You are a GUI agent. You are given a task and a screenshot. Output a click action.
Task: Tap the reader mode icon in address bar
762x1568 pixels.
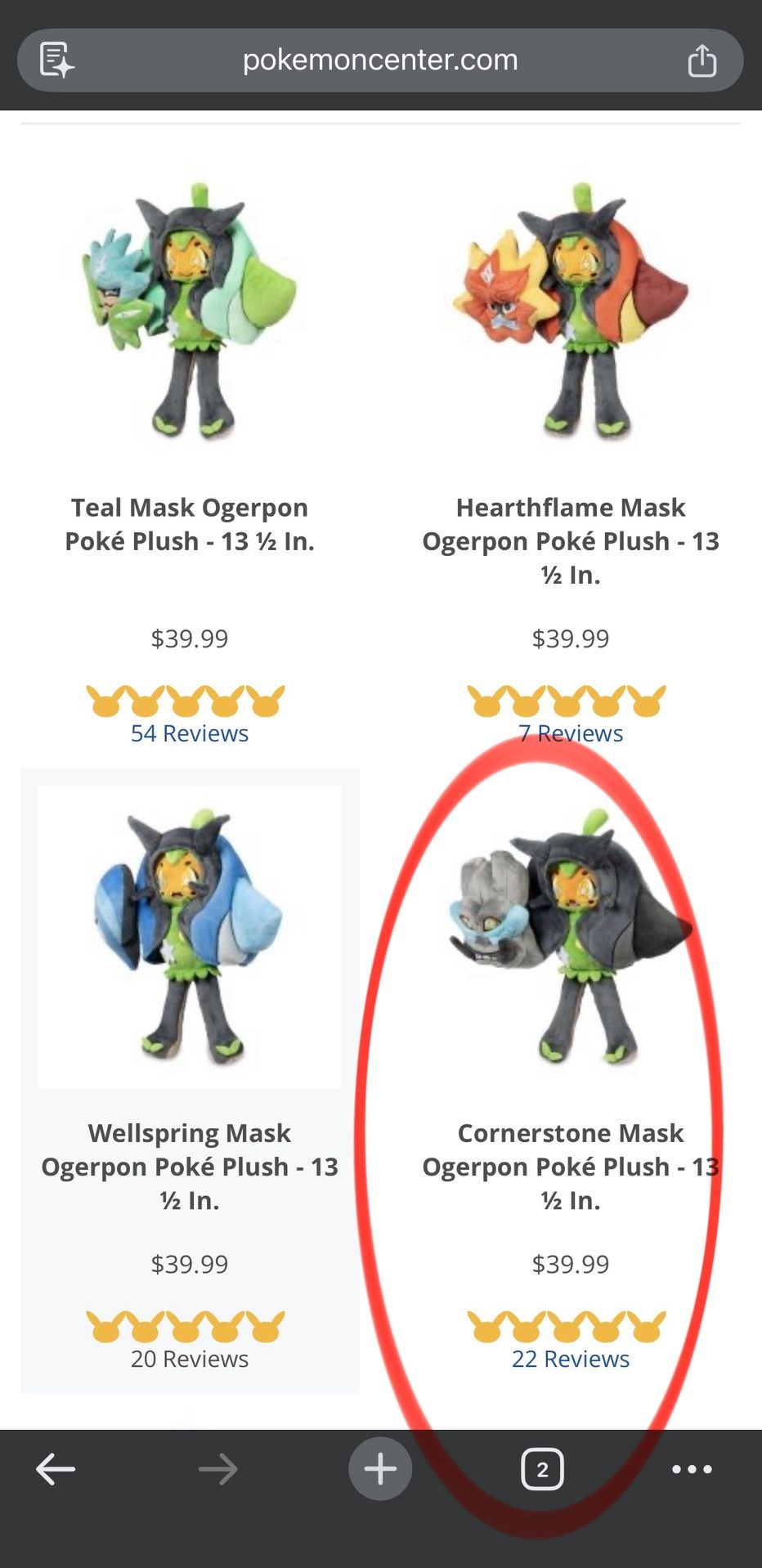point(56,60)
